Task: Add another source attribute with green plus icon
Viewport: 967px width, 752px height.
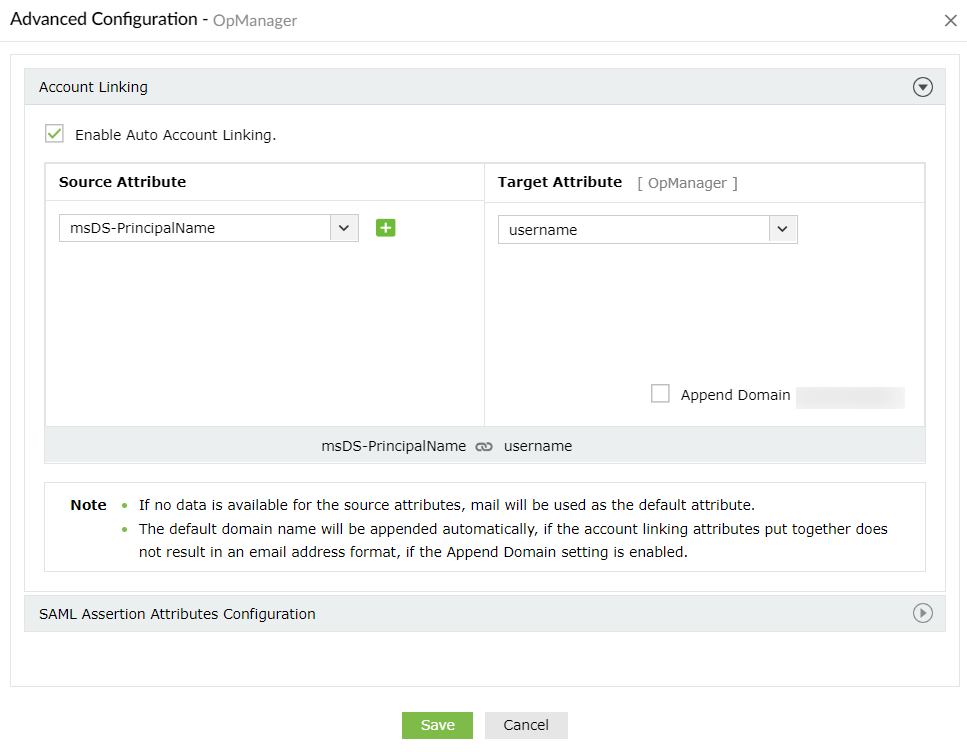Action: (x=386, y=228)
